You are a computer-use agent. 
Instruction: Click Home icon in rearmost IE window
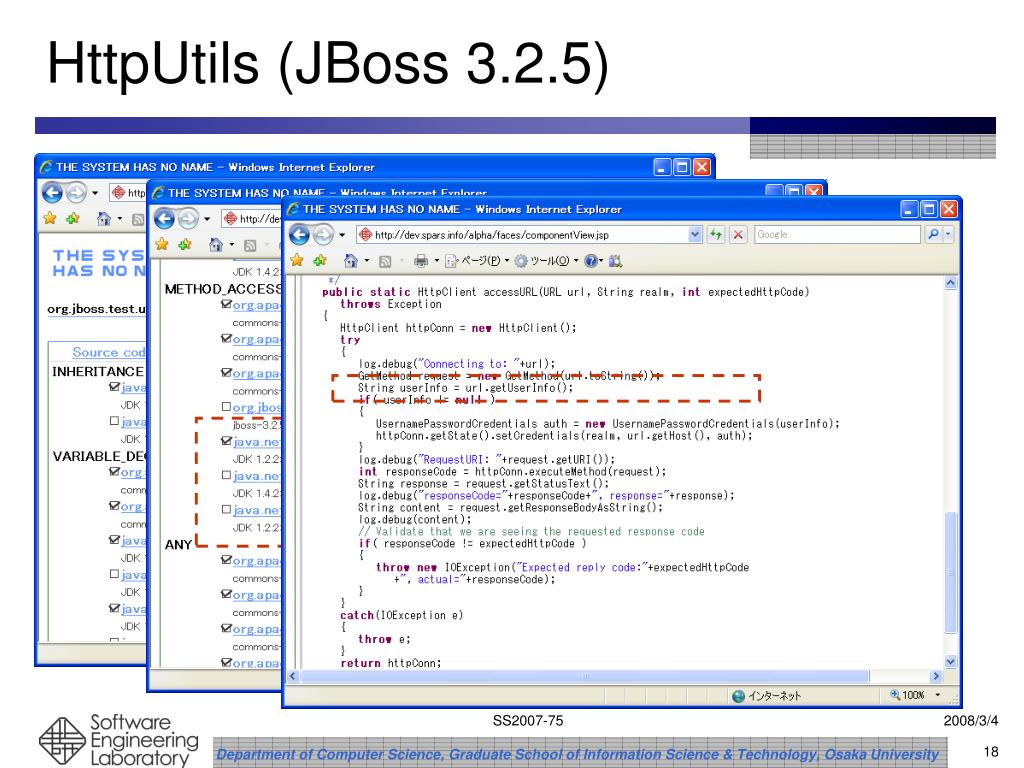click(x=103, y=219)
